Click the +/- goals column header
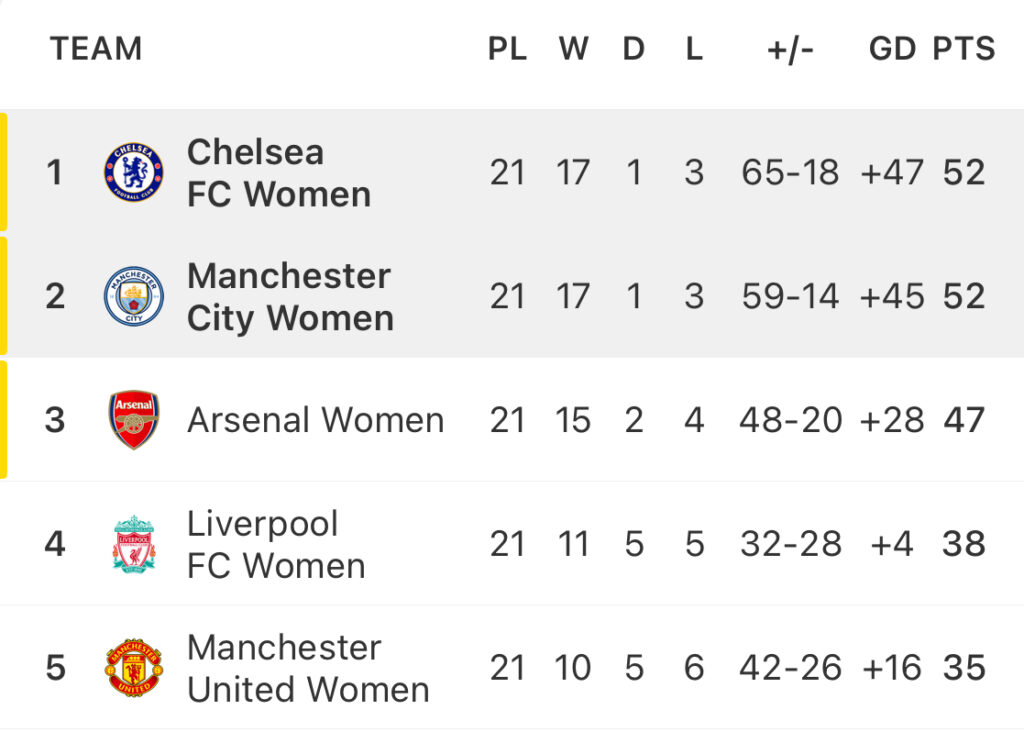The width and height of the screenshot is (1024, 732). click(x=790, y=50)
